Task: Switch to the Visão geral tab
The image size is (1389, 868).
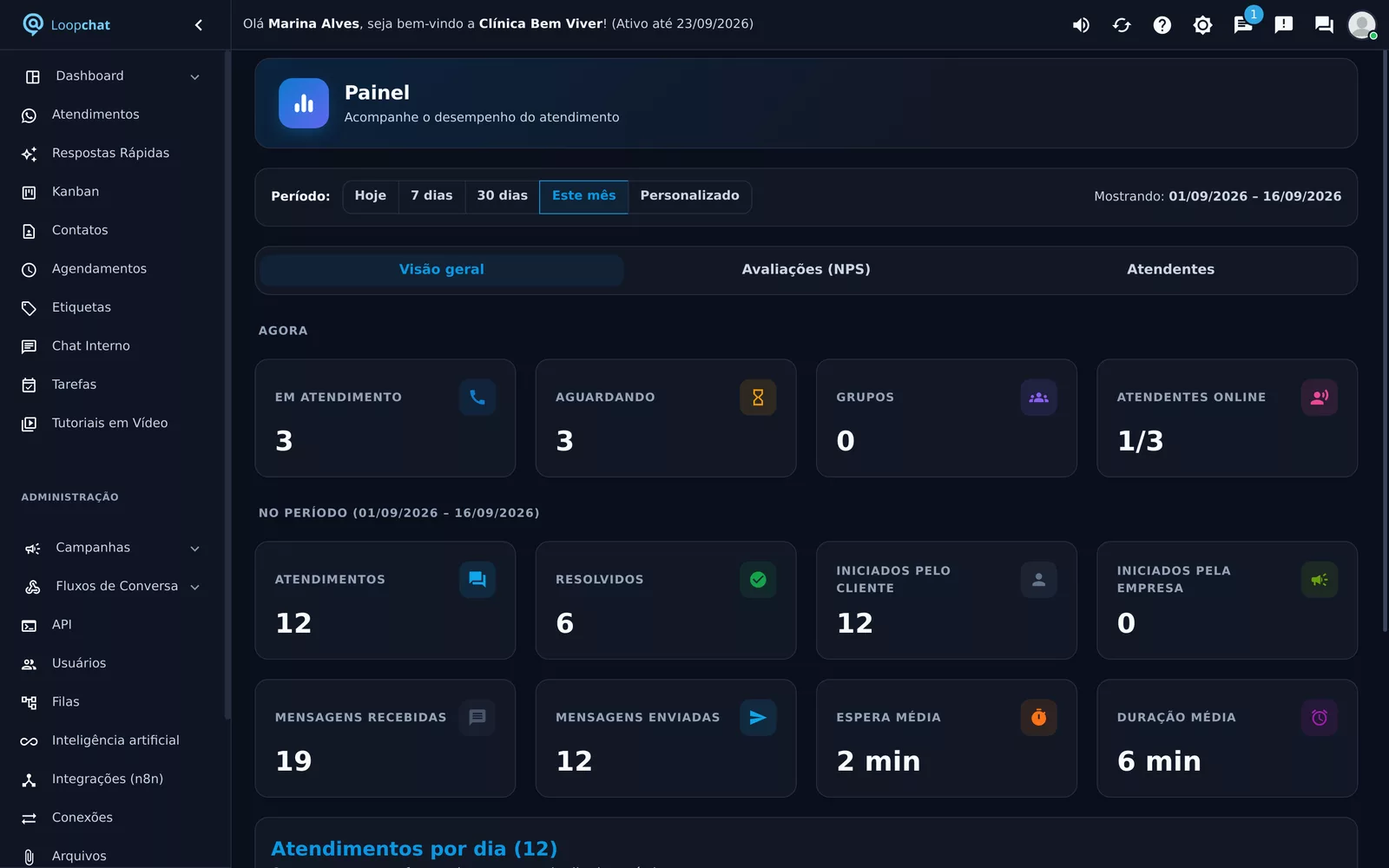Action: click(442, 270)
